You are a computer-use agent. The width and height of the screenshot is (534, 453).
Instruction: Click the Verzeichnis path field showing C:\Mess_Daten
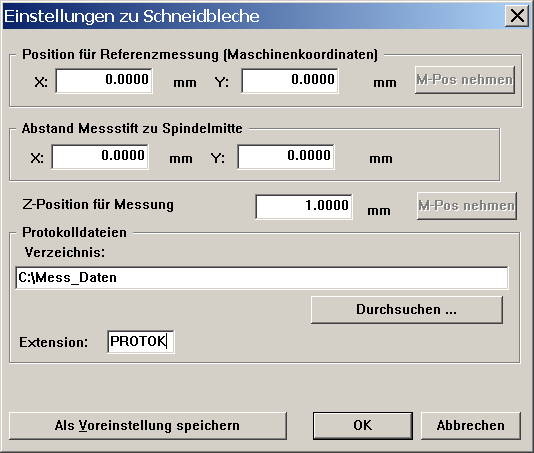pos(262,278)
